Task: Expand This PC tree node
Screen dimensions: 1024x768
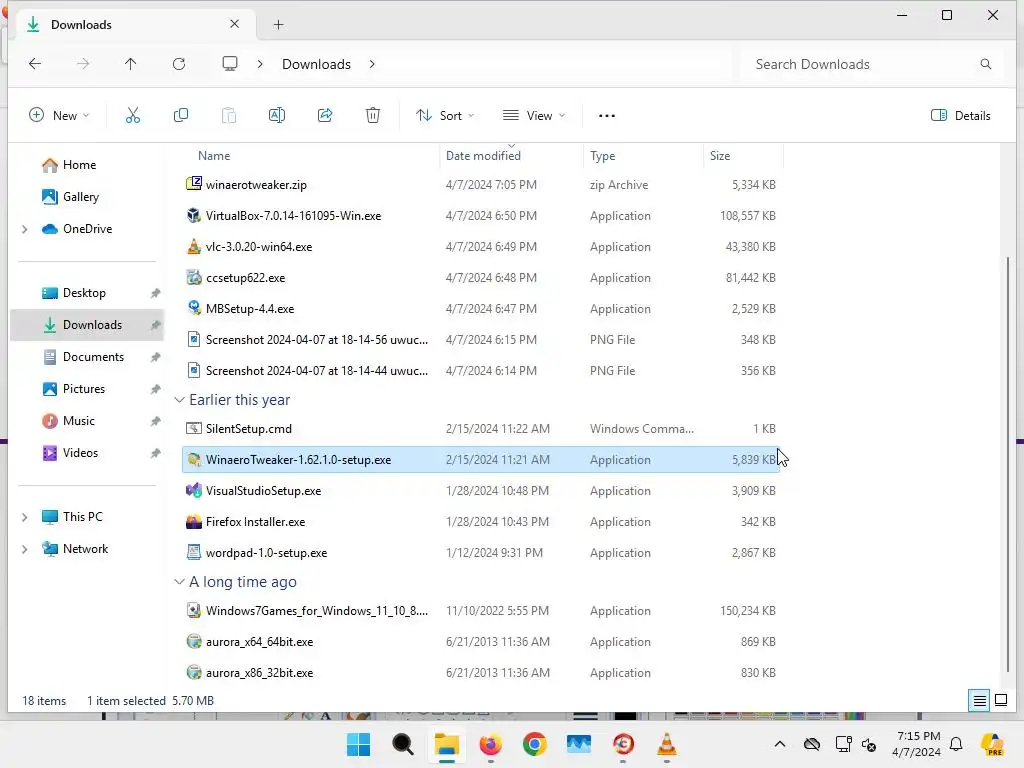Action: pyautogui.click(x=25, y=517)
